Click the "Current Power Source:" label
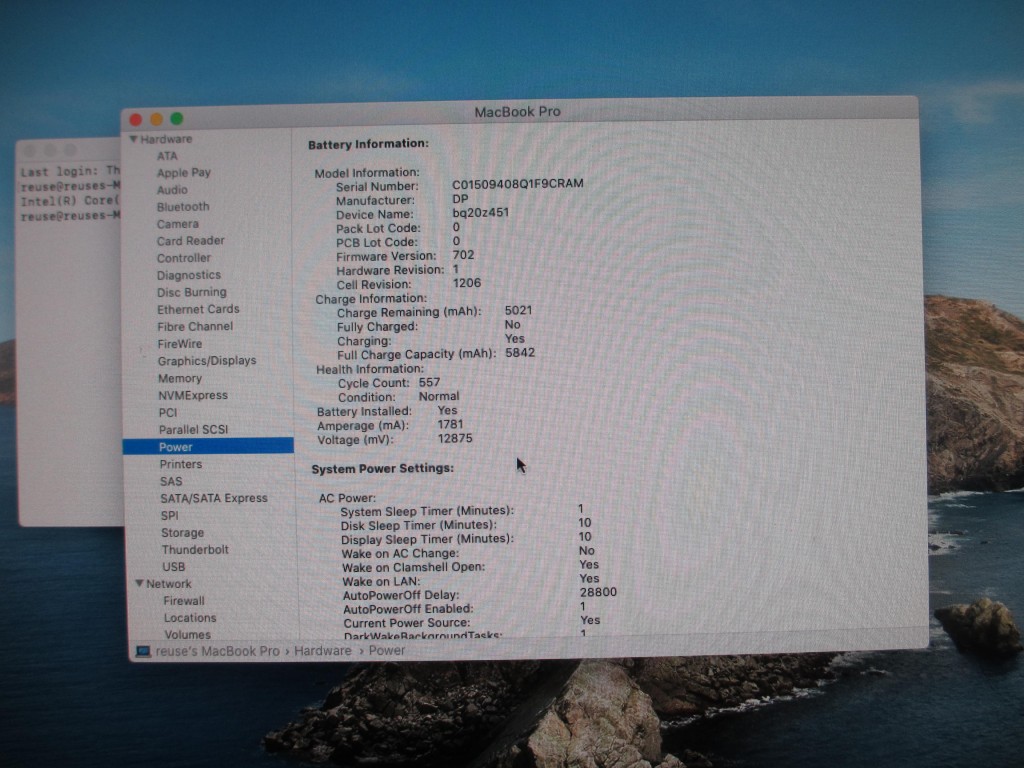Image resolution: width=1024 pixels, height=768 pixels. coord(406,623)
